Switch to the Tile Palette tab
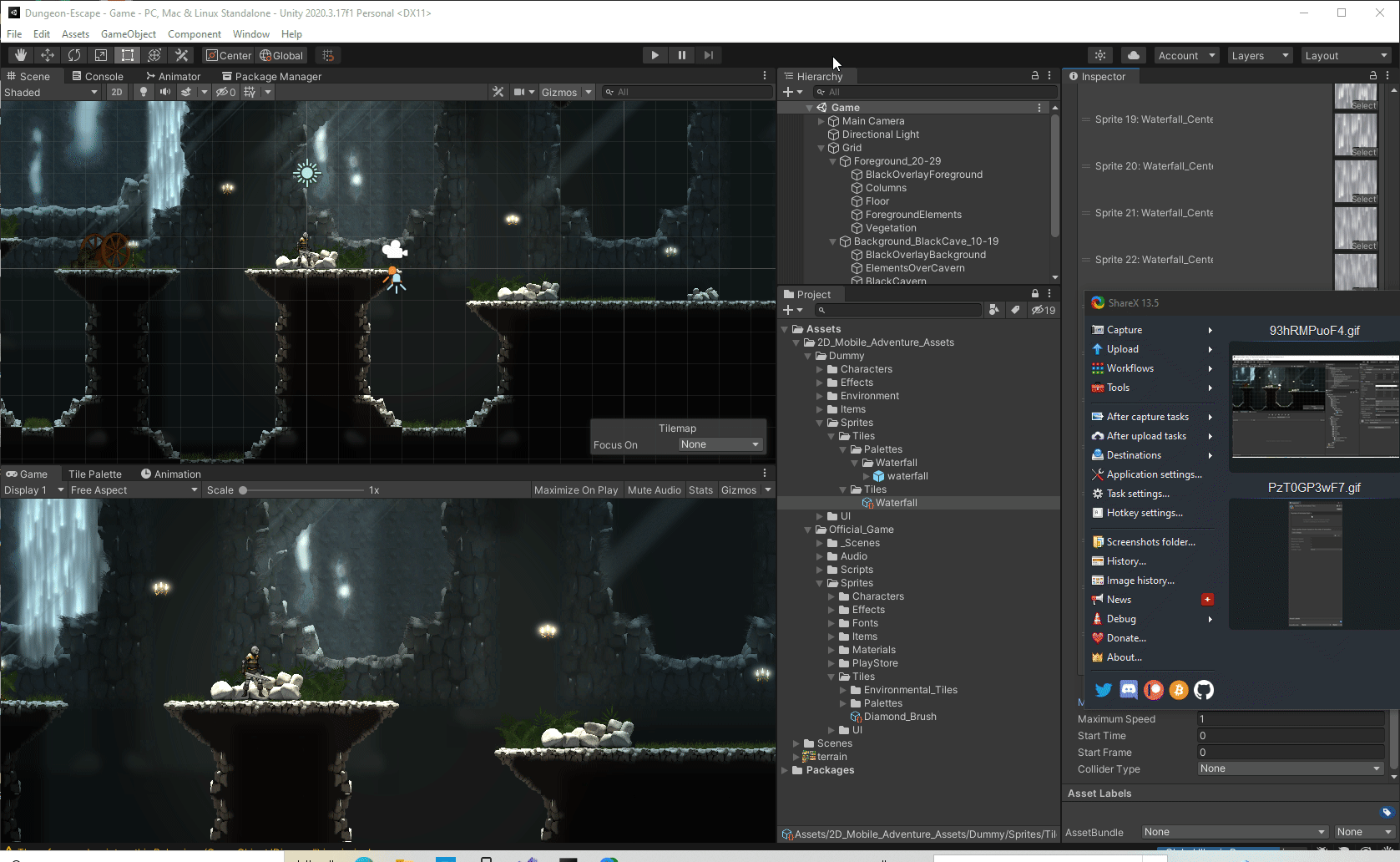This screenshot has height=862, width=1400. pyautogui.click(x=95, y=474)
